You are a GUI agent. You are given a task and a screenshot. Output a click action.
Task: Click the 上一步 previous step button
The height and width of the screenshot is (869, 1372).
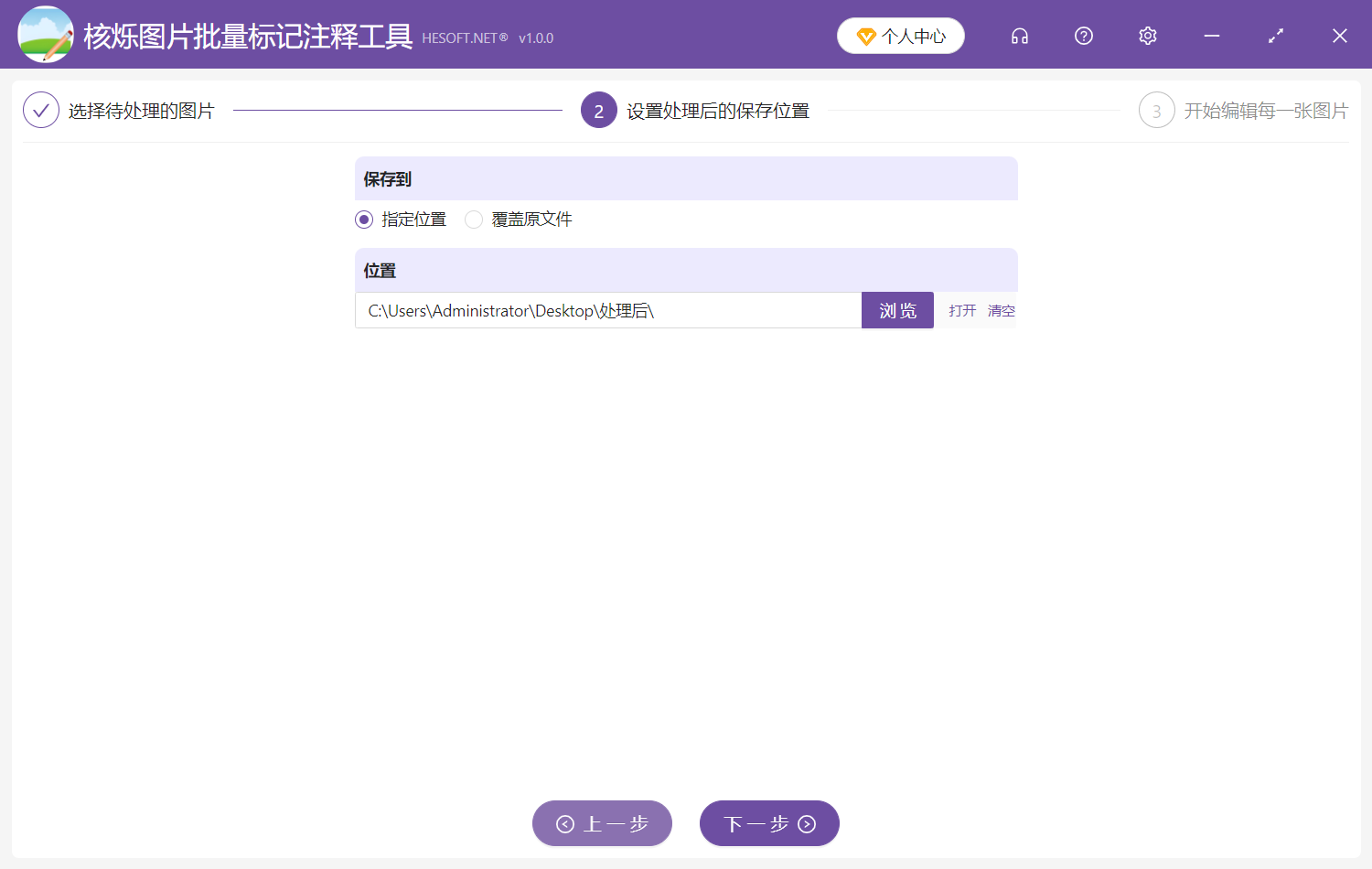click(602, 823)
